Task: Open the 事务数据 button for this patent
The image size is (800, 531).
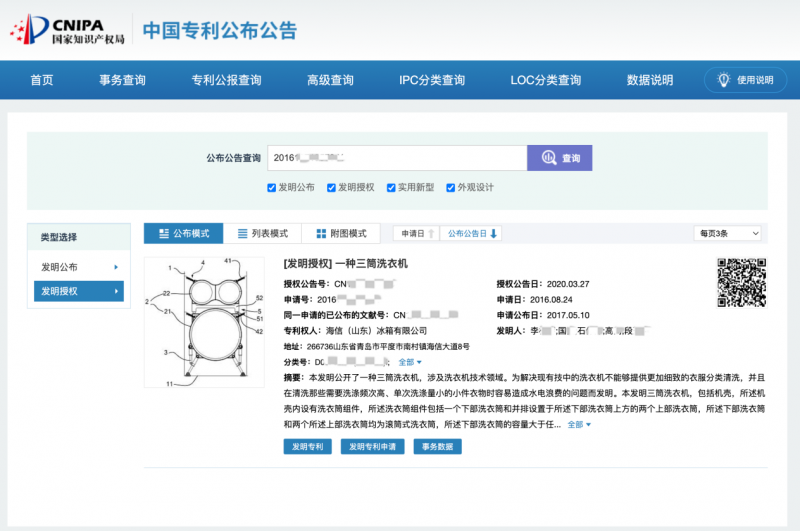Action: [x=437, y=447]
